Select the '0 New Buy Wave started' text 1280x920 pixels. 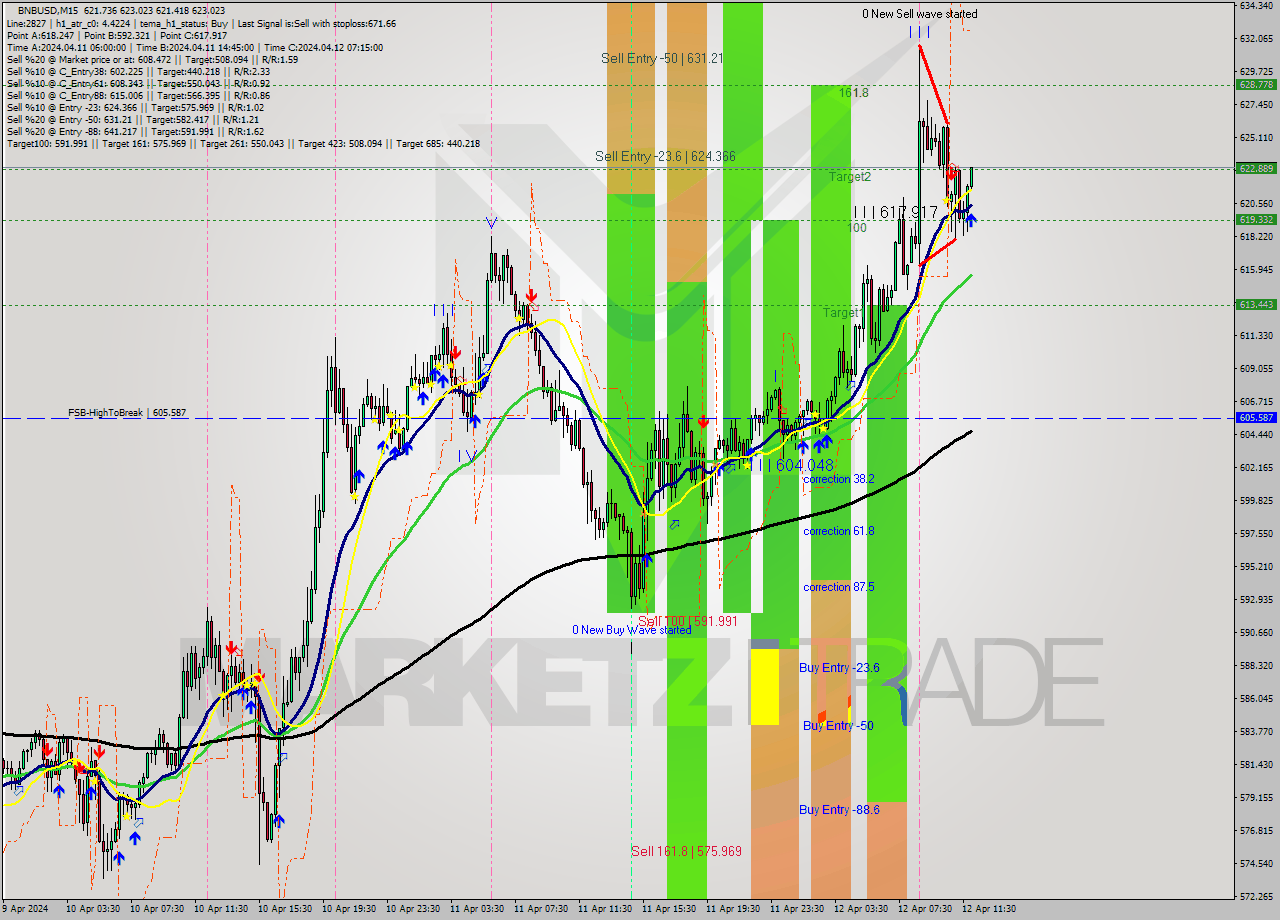point(631,630)
